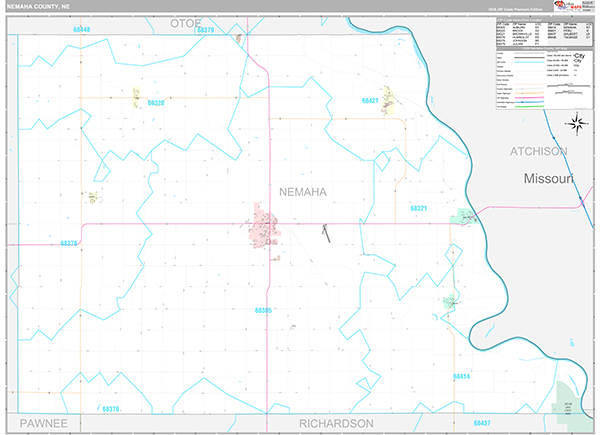The width and height of the screenshot is (600, 435).
Task: Select ZIP code label 68414
Action: click(461, 376)
